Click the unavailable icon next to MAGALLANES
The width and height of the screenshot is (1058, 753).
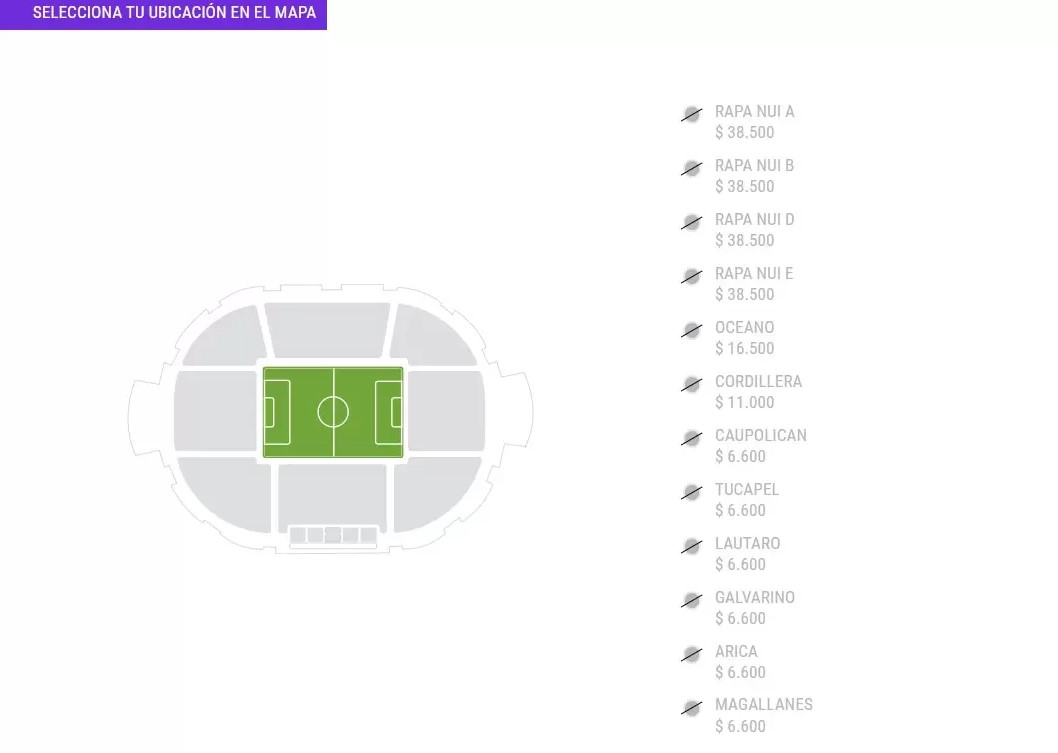pos(692,708)
